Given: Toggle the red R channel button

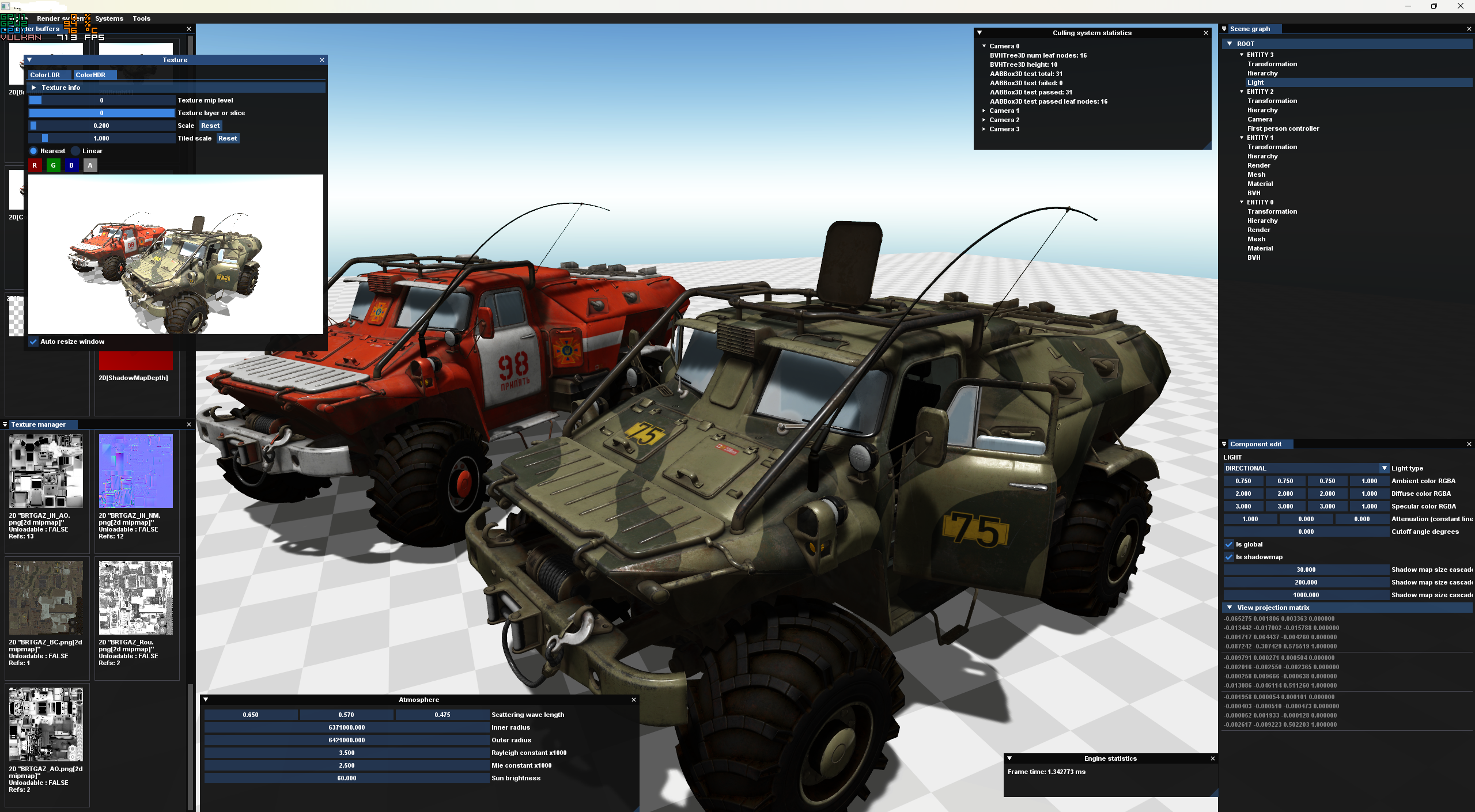Looking at the screenshot, I should pyautogui.click(x=35, y=165).
